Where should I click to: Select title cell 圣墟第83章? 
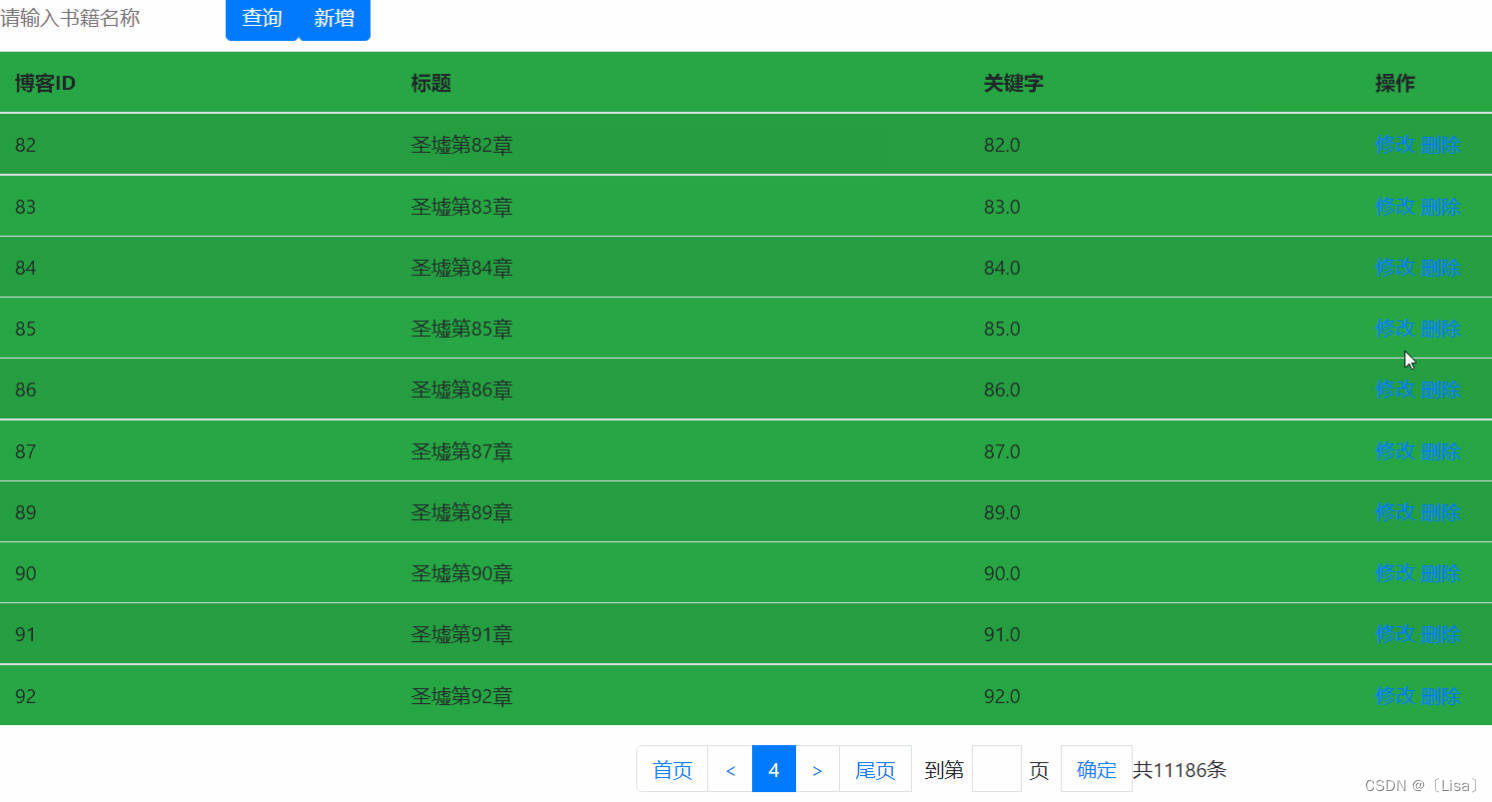462,207
